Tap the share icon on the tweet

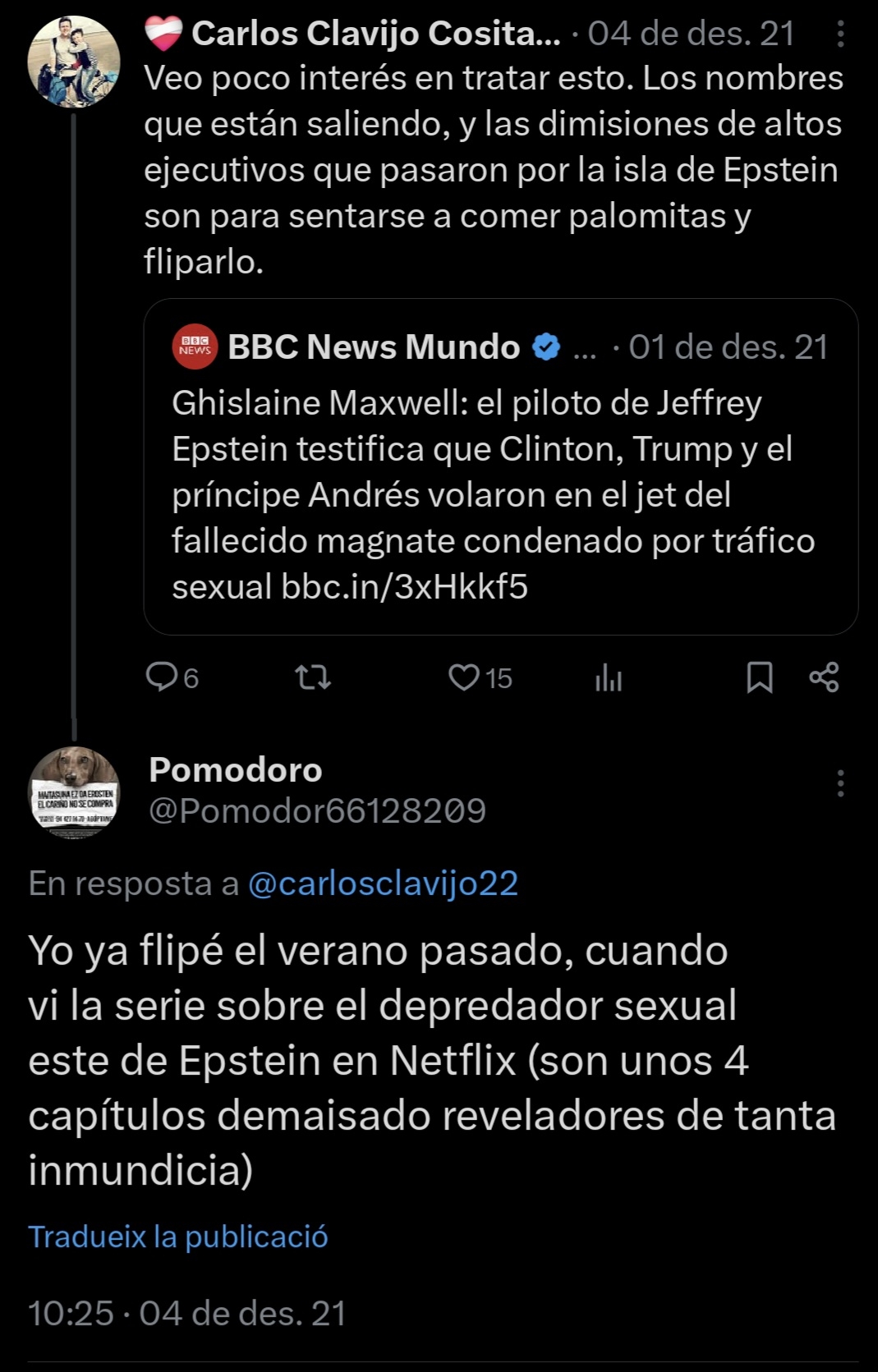click(x=824, y=677)
